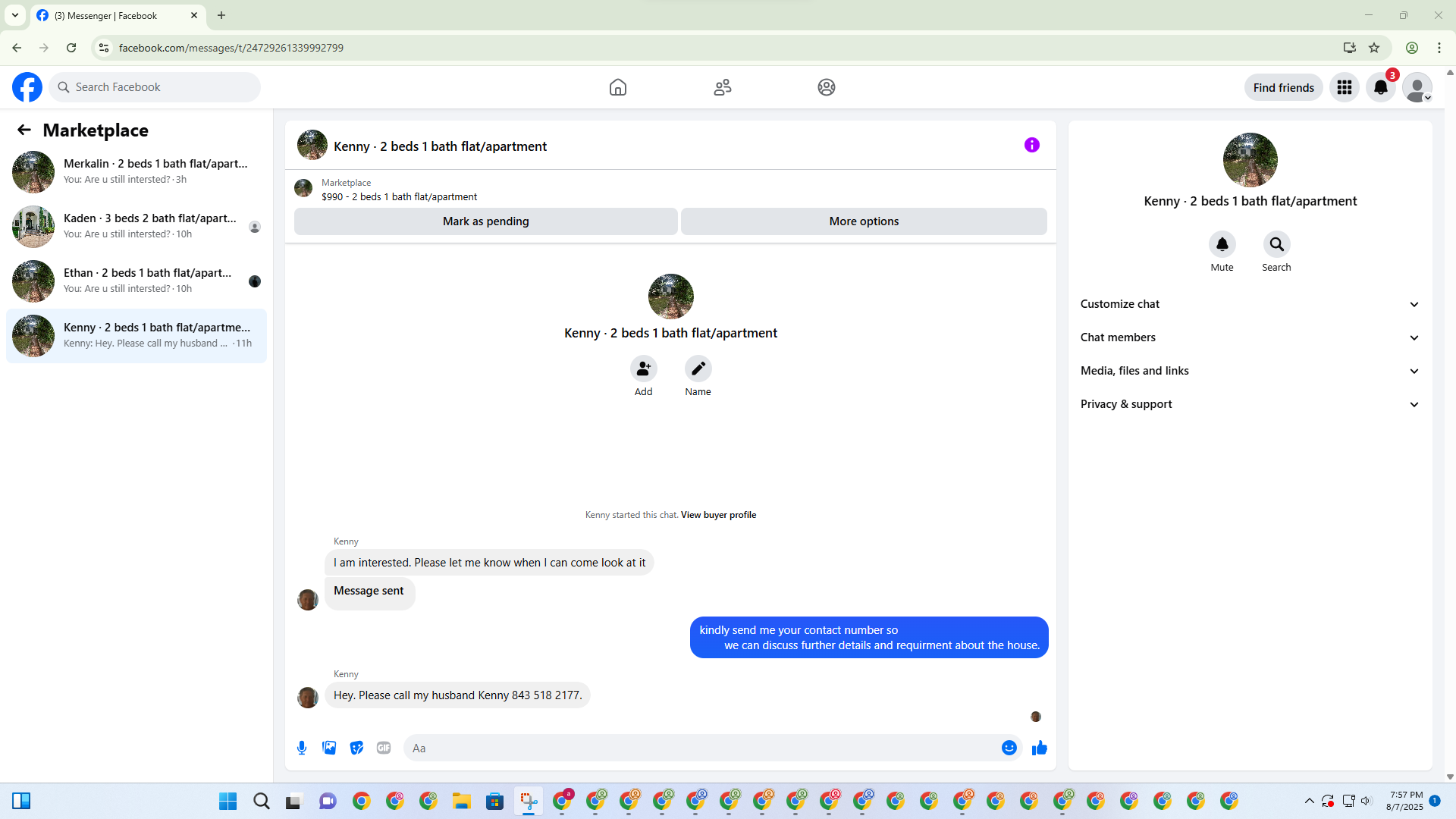1456x819 pixels.
Task: Open Kaden 3 beds 2 bath conversation
Action: (136, 227)
